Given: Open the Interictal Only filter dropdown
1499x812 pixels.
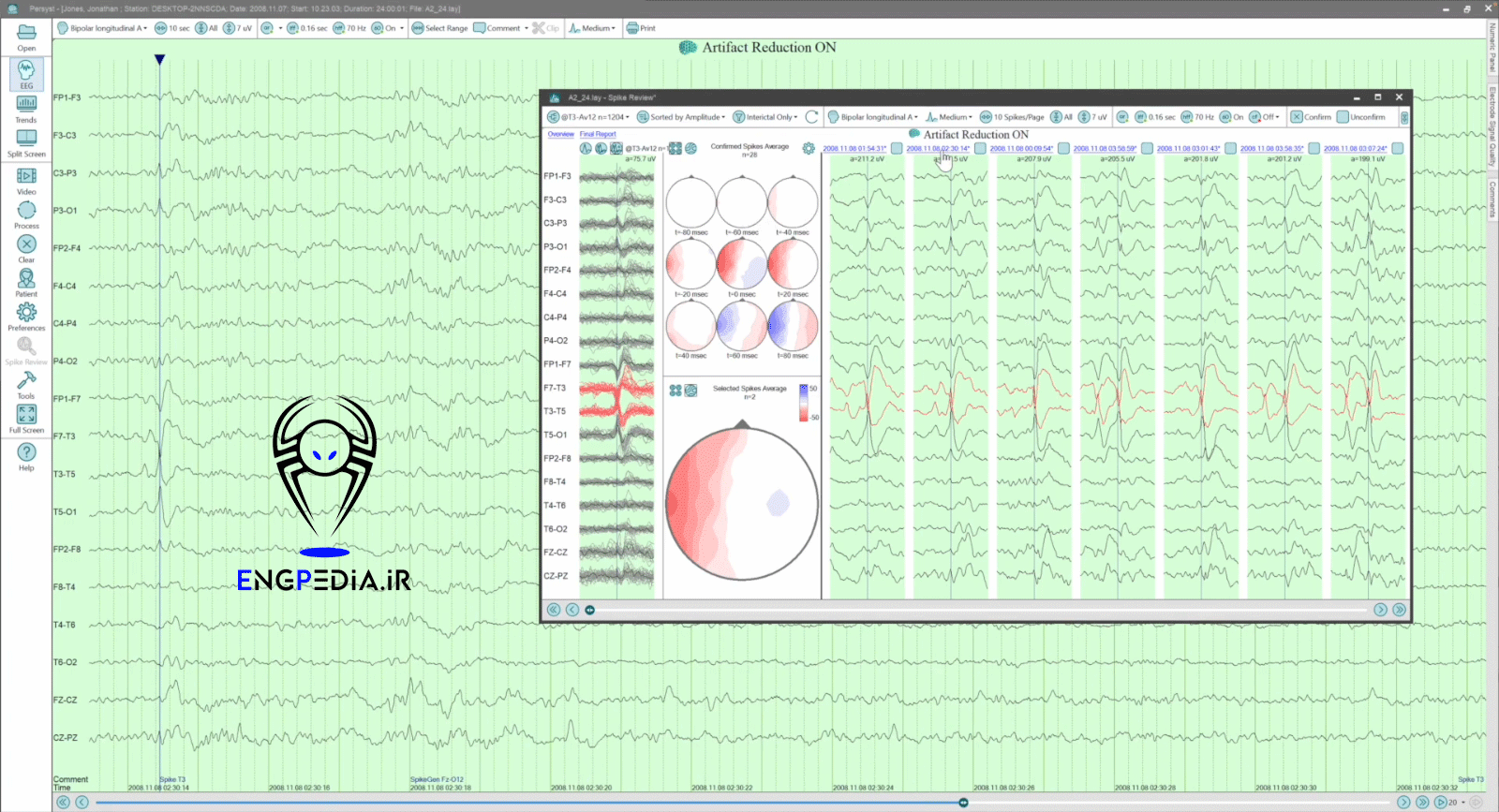Looking at the screenshot, I should pos(765,117).
